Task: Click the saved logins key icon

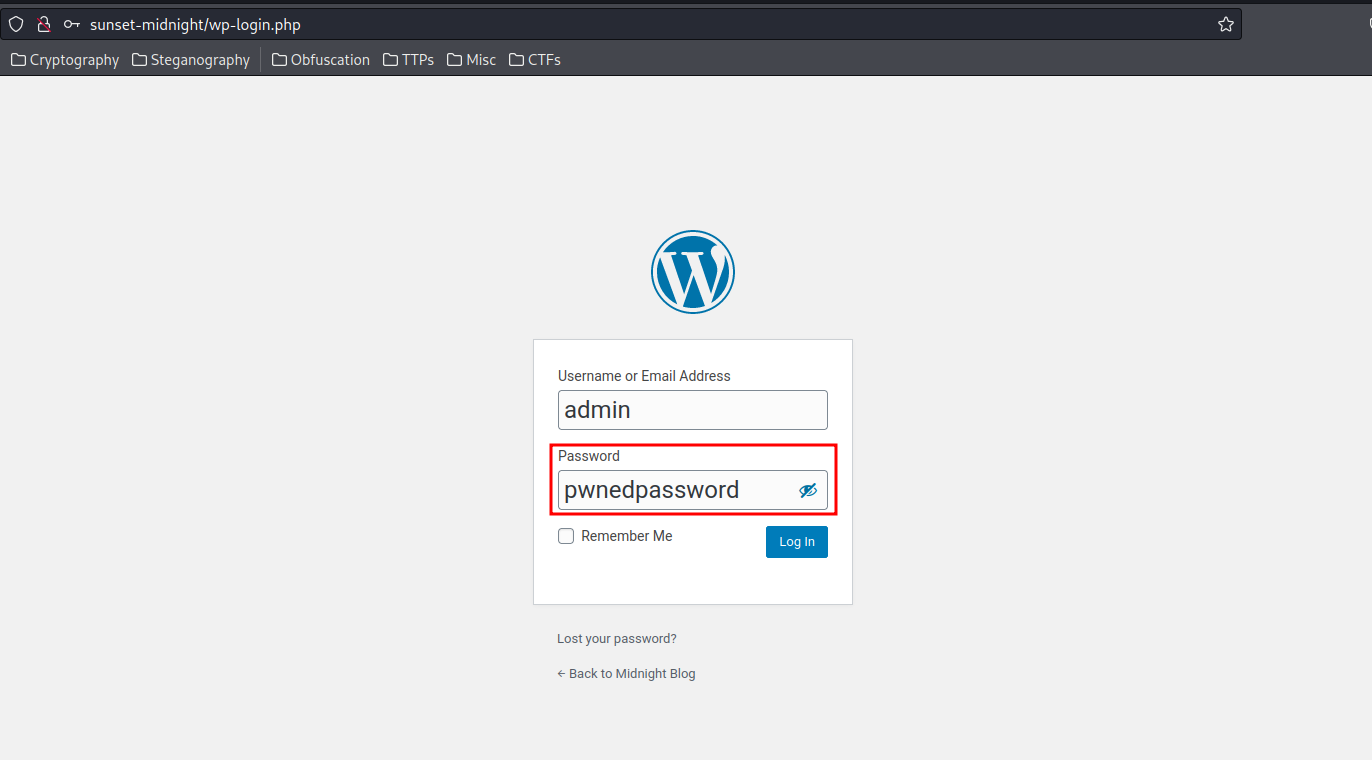Action: coord(72,24)
